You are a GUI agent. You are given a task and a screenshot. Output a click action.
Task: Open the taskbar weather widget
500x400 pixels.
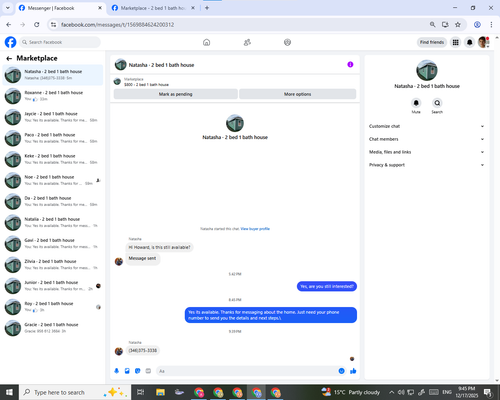point(351,392)
